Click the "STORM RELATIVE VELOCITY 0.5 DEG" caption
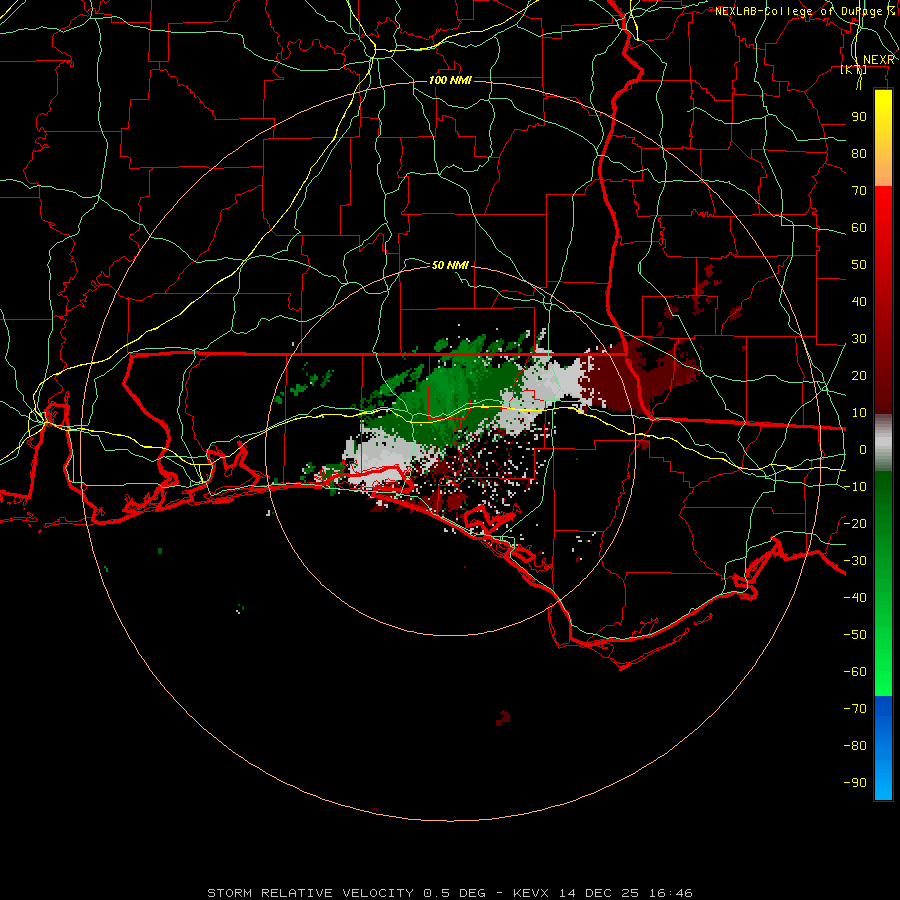This screenshot has height=900, width=900. pos(346,893)
